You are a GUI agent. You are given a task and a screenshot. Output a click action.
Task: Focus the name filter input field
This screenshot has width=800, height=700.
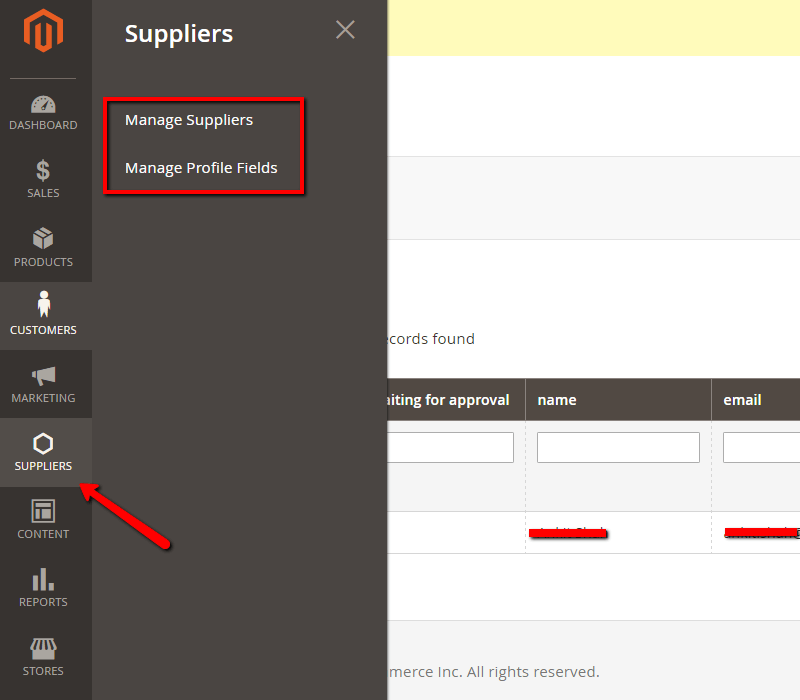pyautogui.click(x=618, y=447)
